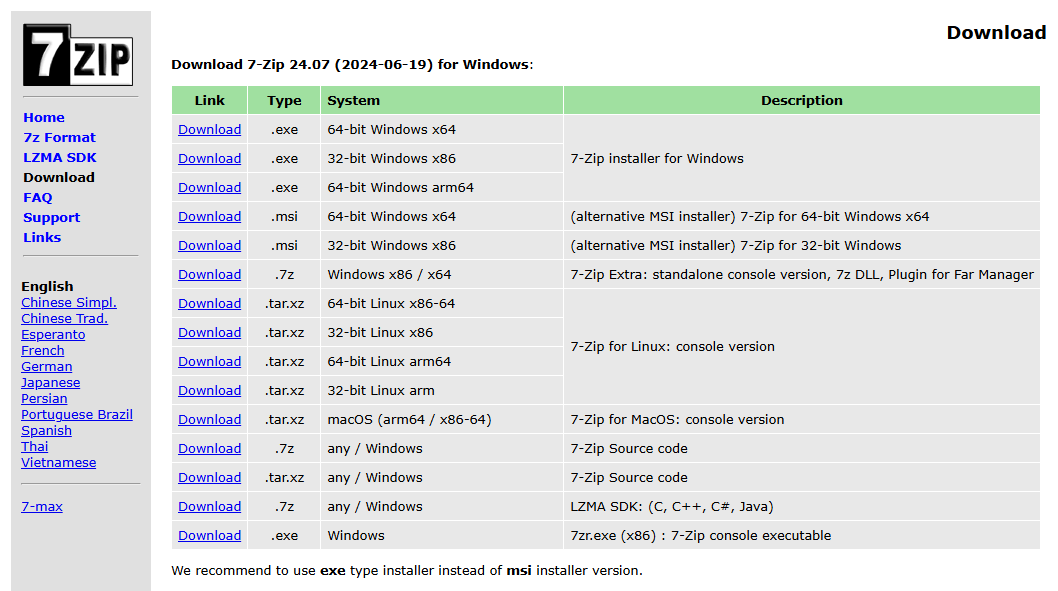Image resolution: width=1058 pixels, height=591 pixels.
Task: Click '7-Zip for Linux: console version' text
Action: [673, 347]
